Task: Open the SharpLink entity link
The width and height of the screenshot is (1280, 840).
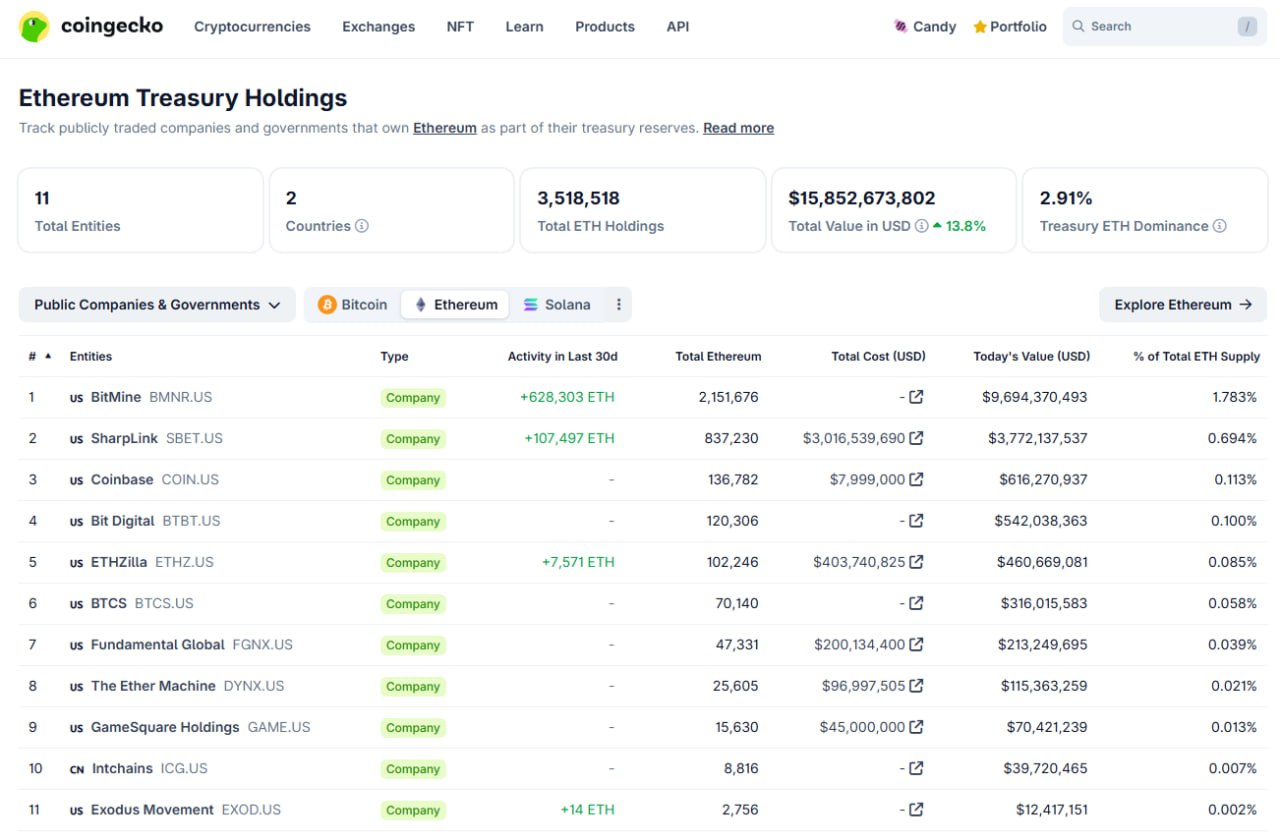Action: point(124,438)
